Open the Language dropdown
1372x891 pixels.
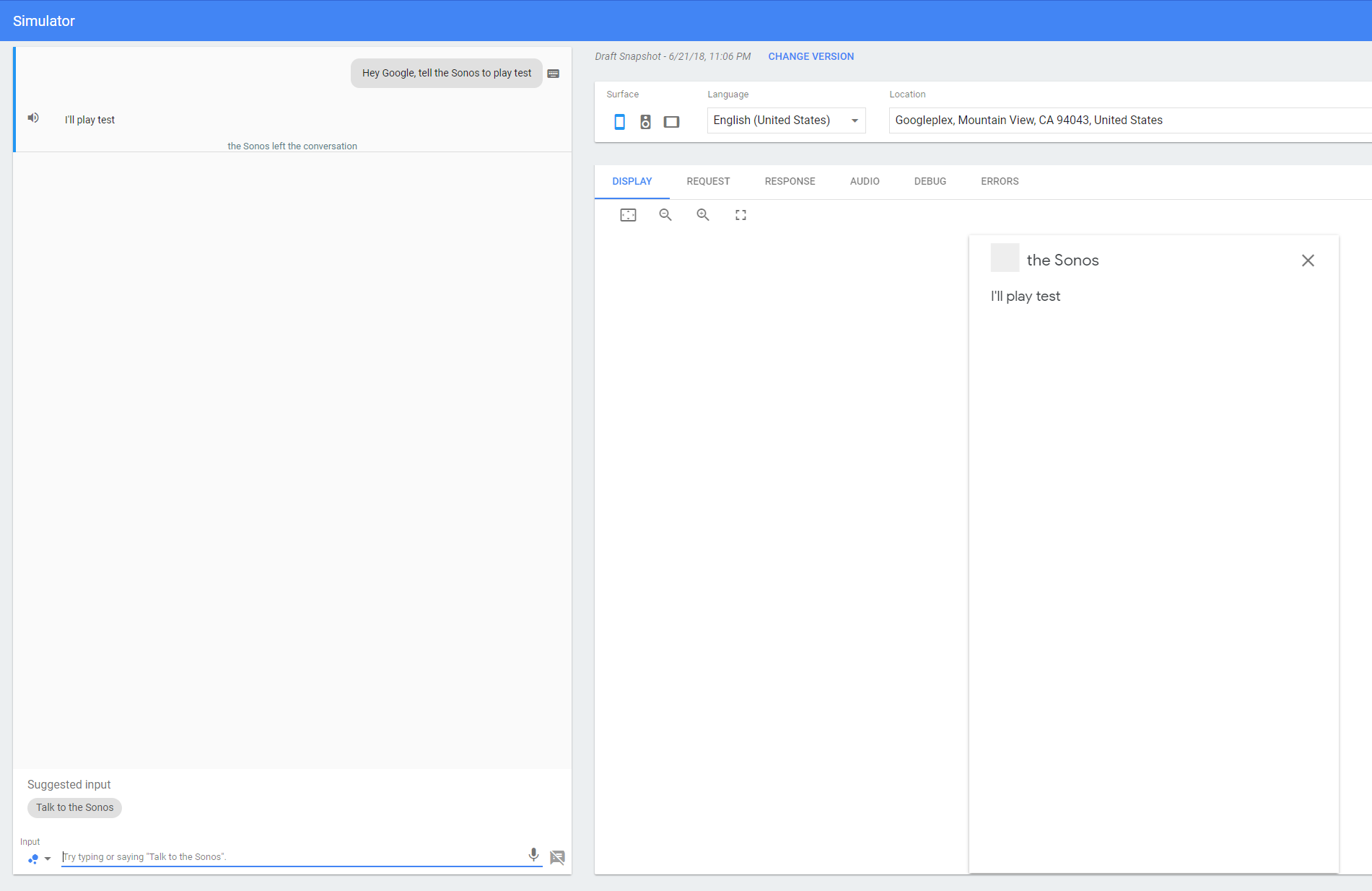(x=785, y=120)
